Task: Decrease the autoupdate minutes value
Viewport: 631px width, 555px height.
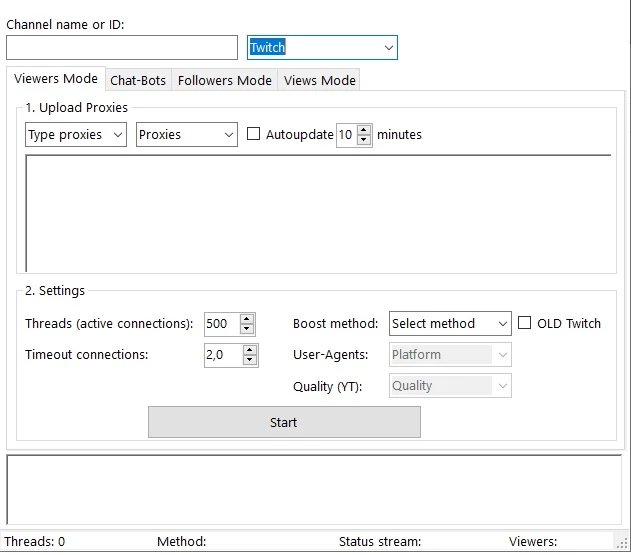Action: 364,141
